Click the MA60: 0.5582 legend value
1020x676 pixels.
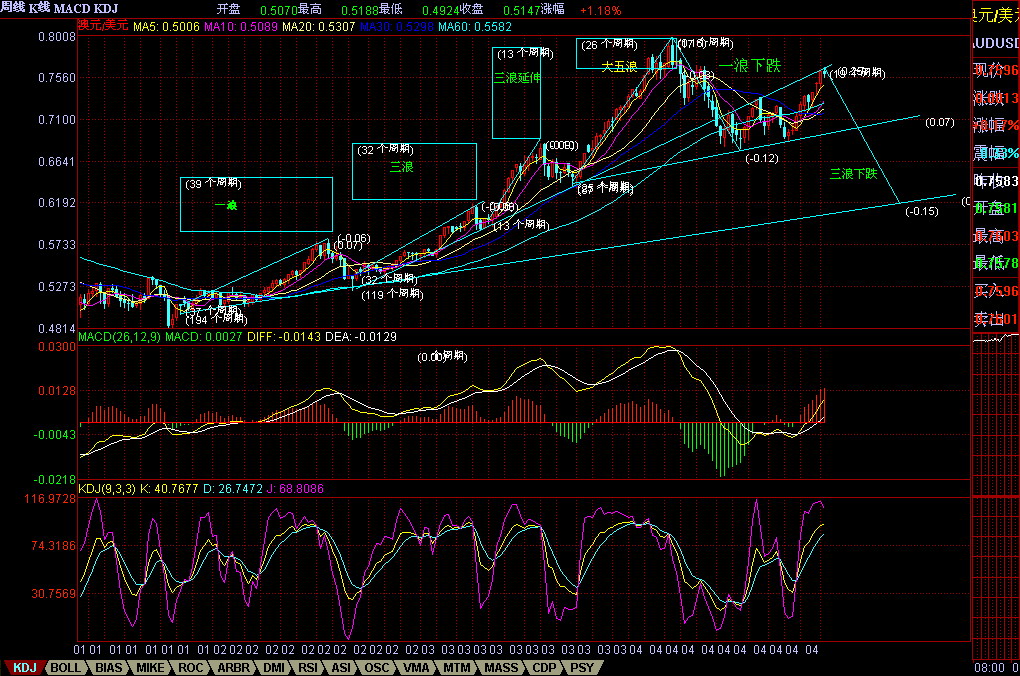(475, 27)
